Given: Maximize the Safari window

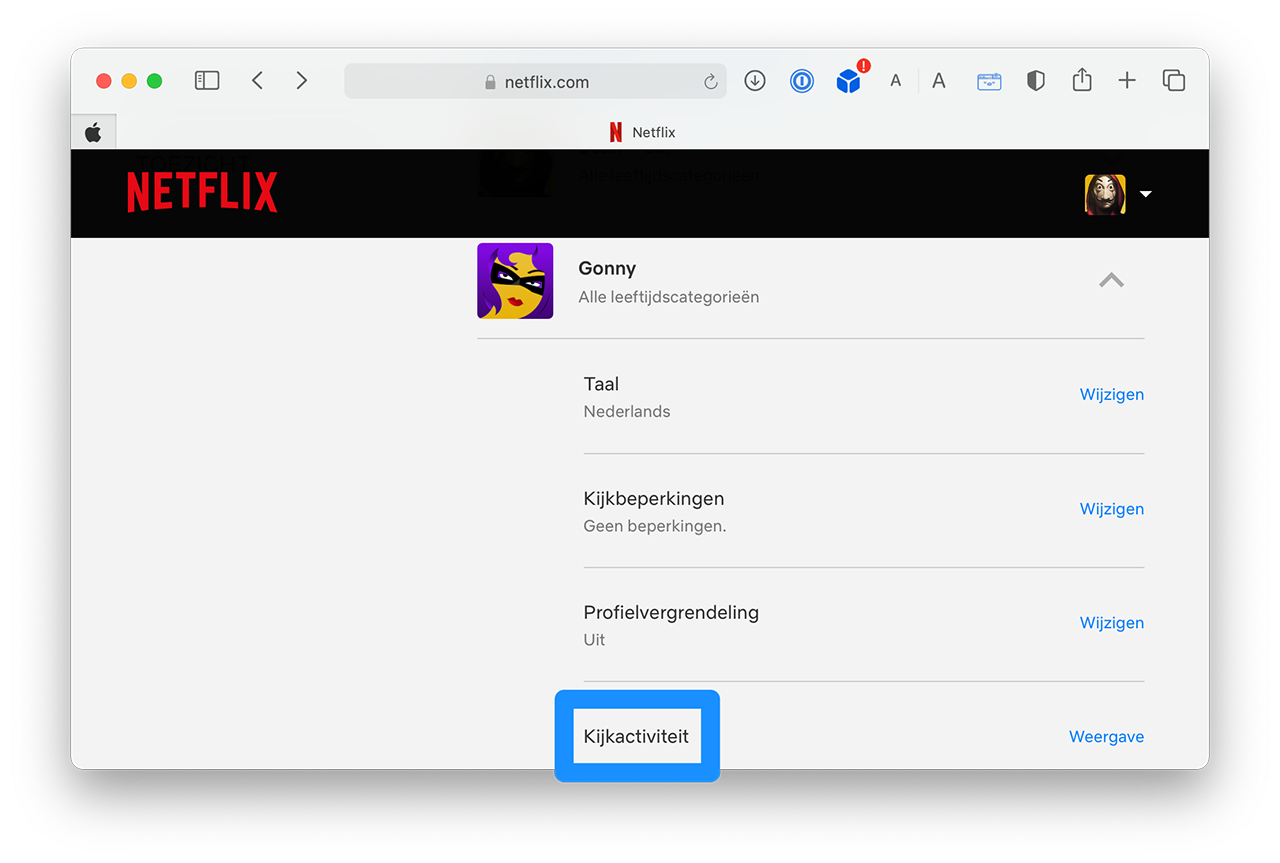Looking at the screenshot, I should click(x=154, y=81).
